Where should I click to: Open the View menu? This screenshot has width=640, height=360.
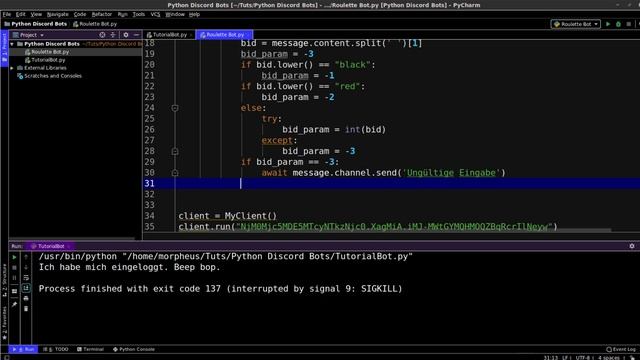(x=36, y=14)
